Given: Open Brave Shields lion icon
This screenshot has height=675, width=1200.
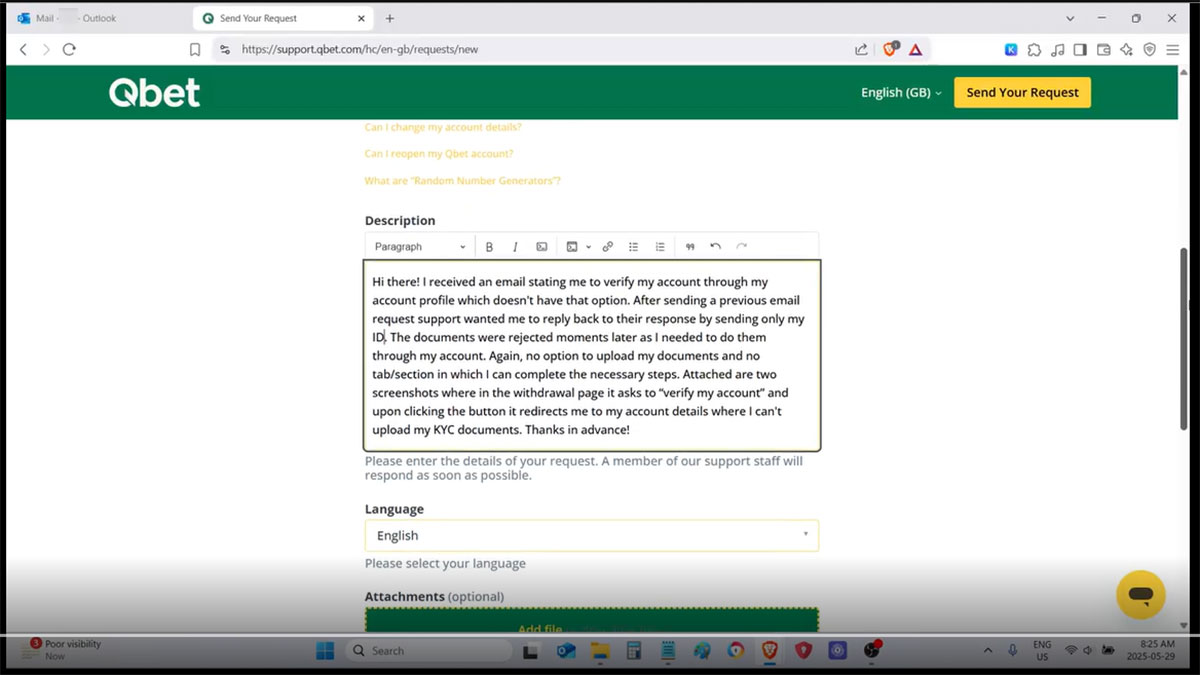Looking at the screenshot, I should pyautogui.click(x=891, y=49).
